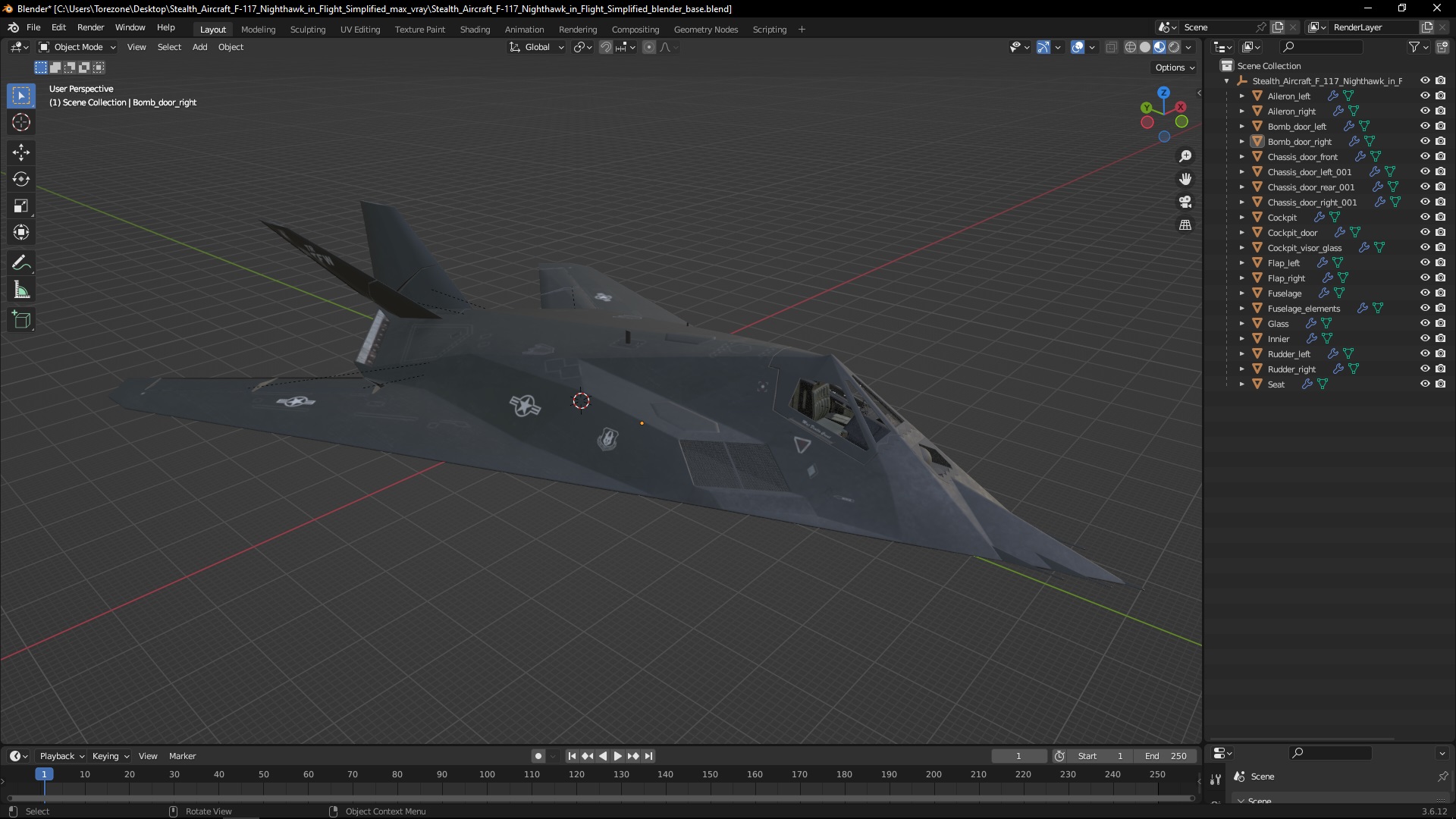Screen dimensions: 1456x819
Task: Click Play animation playback button
Action: click(617, 756)
